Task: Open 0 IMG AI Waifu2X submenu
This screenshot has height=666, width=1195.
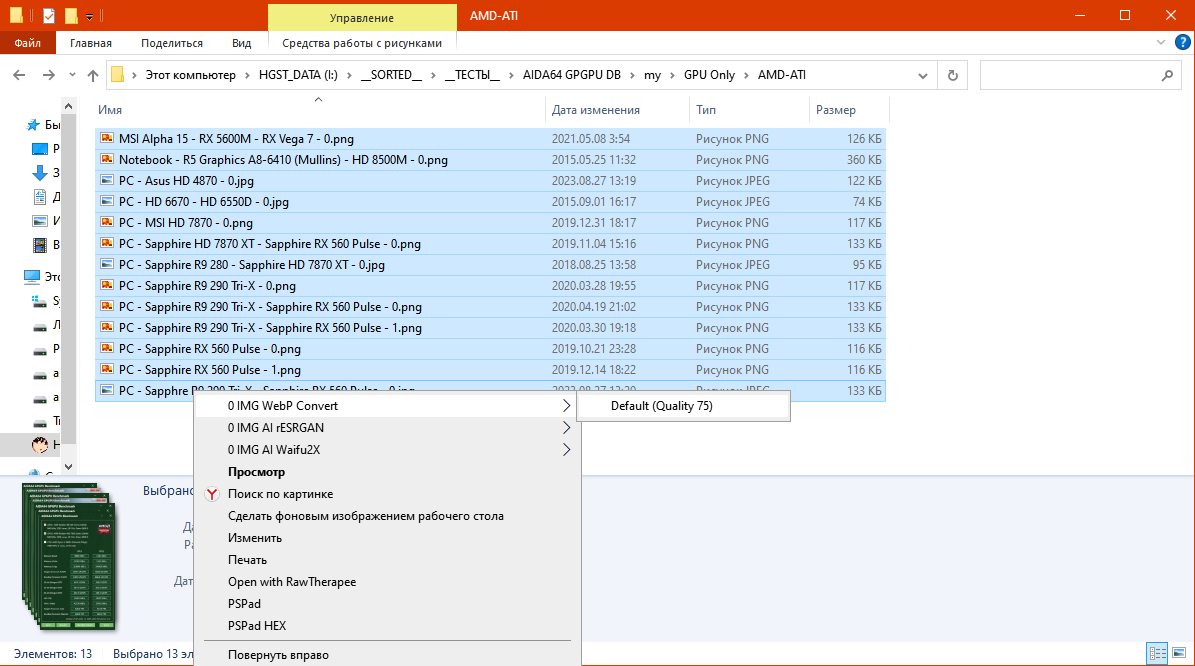Action: pyautogui.click(x=387, y=450)
